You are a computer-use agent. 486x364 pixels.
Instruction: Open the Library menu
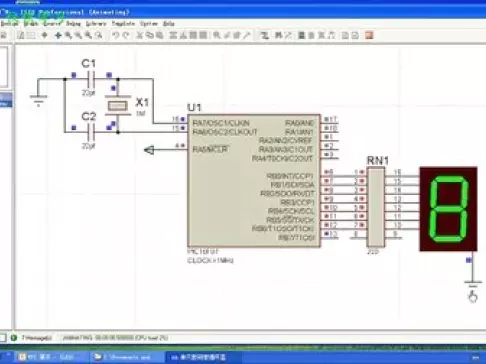(96, 24)
